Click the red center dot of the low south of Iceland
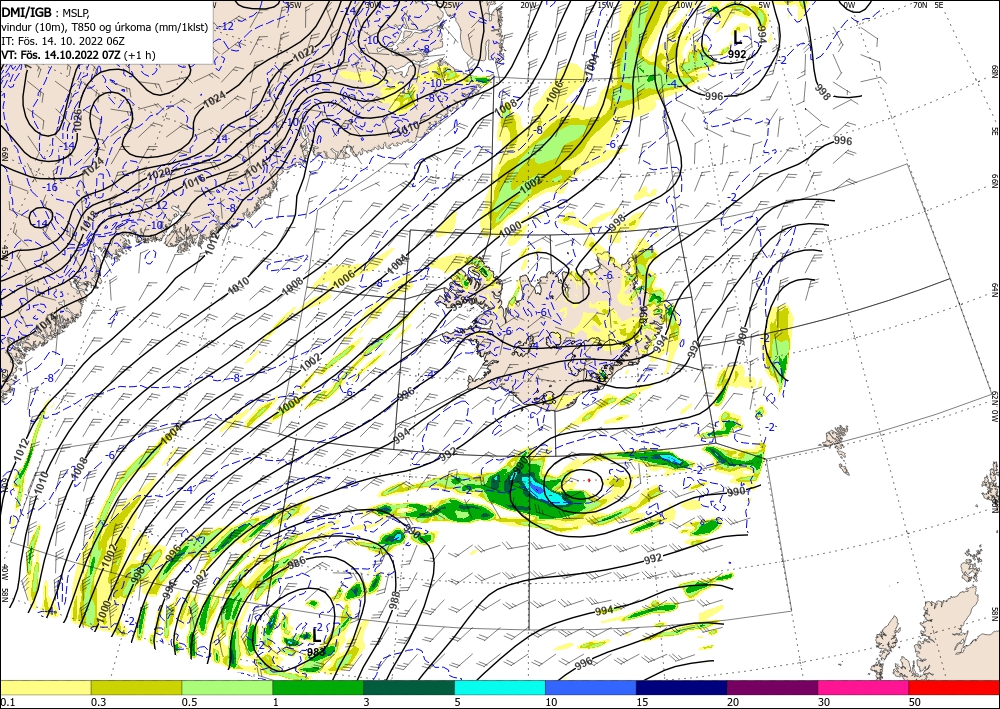 pos(589,479)
